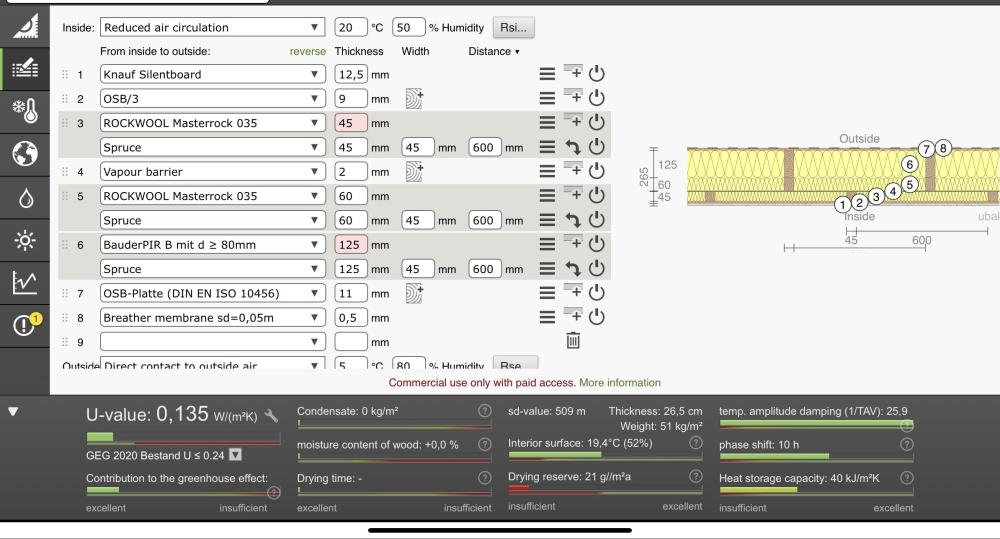Click layer marker 6 in cross-section
The width and height of the screenshot is (1000, 539).
click(909, 164)
